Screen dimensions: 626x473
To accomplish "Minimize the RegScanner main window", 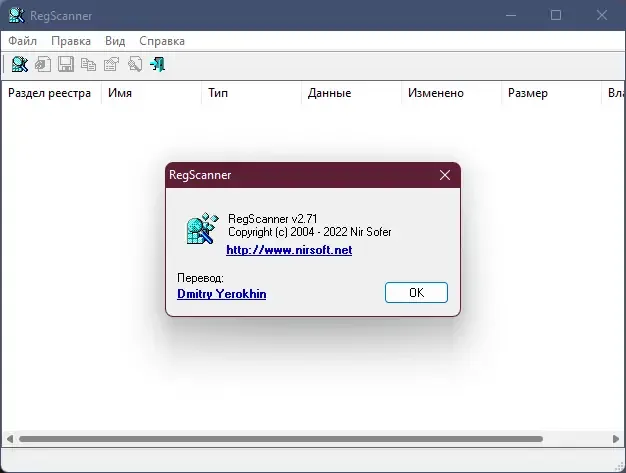I will [x=511, y=16].
